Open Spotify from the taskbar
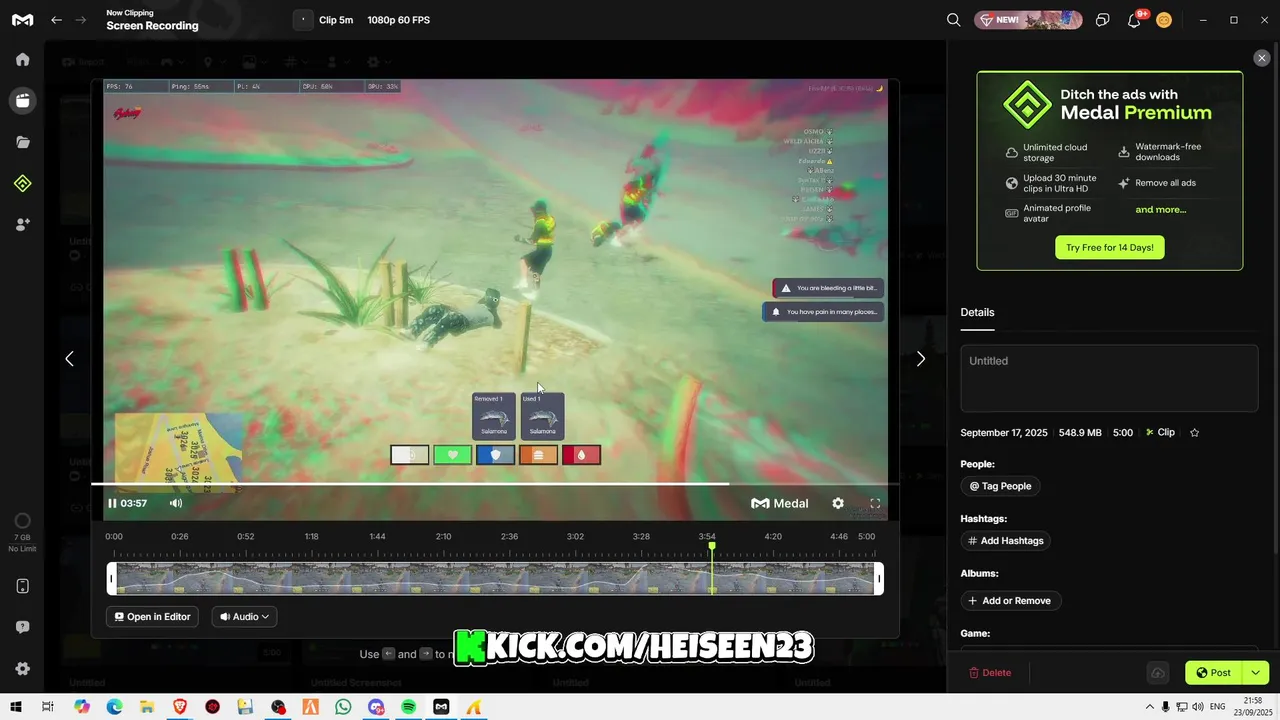 click(409, 707)
